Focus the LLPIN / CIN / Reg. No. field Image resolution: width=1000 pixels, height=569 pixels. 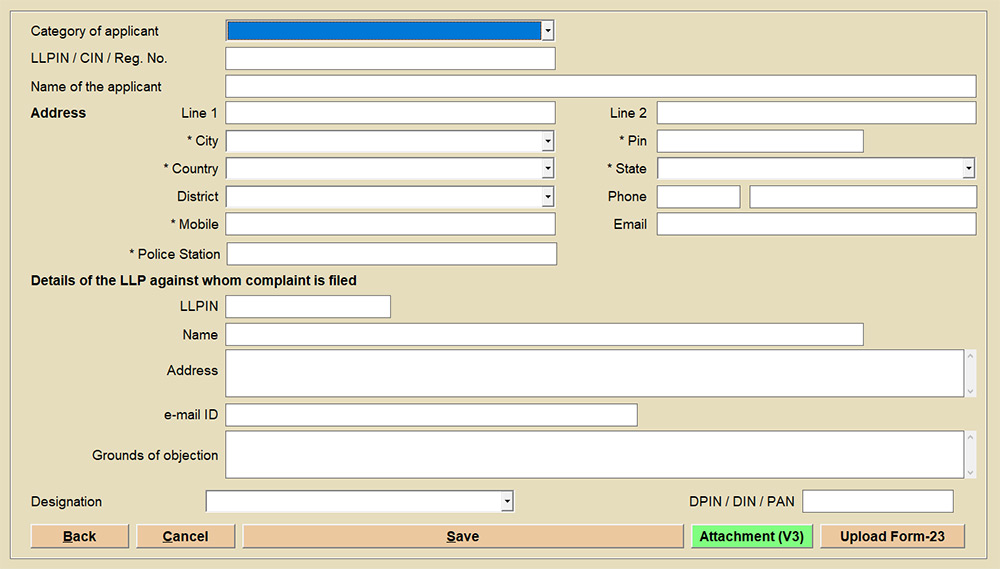[390, 59]
